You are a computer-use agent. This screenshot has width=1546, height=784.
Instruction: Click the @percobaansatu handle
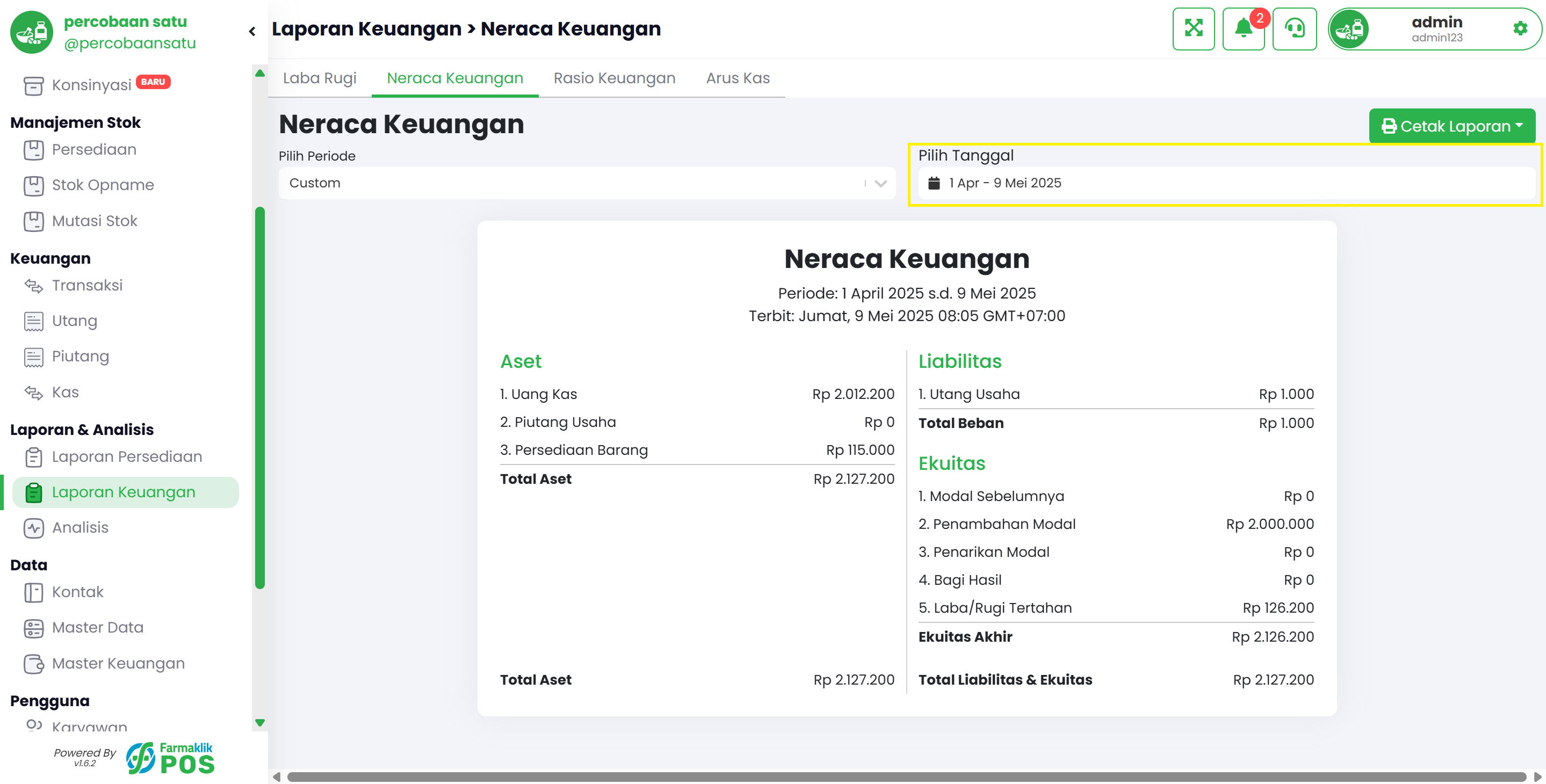(x=129, y=44)
